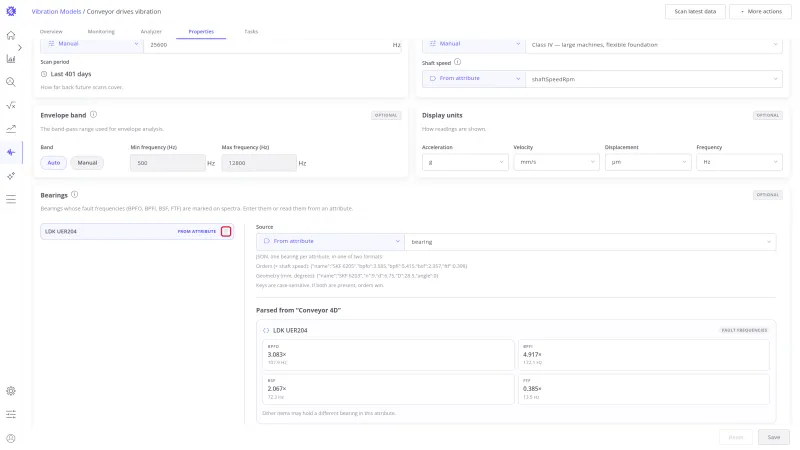Click the BPFO 3.083× value card
The width and height of the screenshot is (800, 450).
[388, 355]
